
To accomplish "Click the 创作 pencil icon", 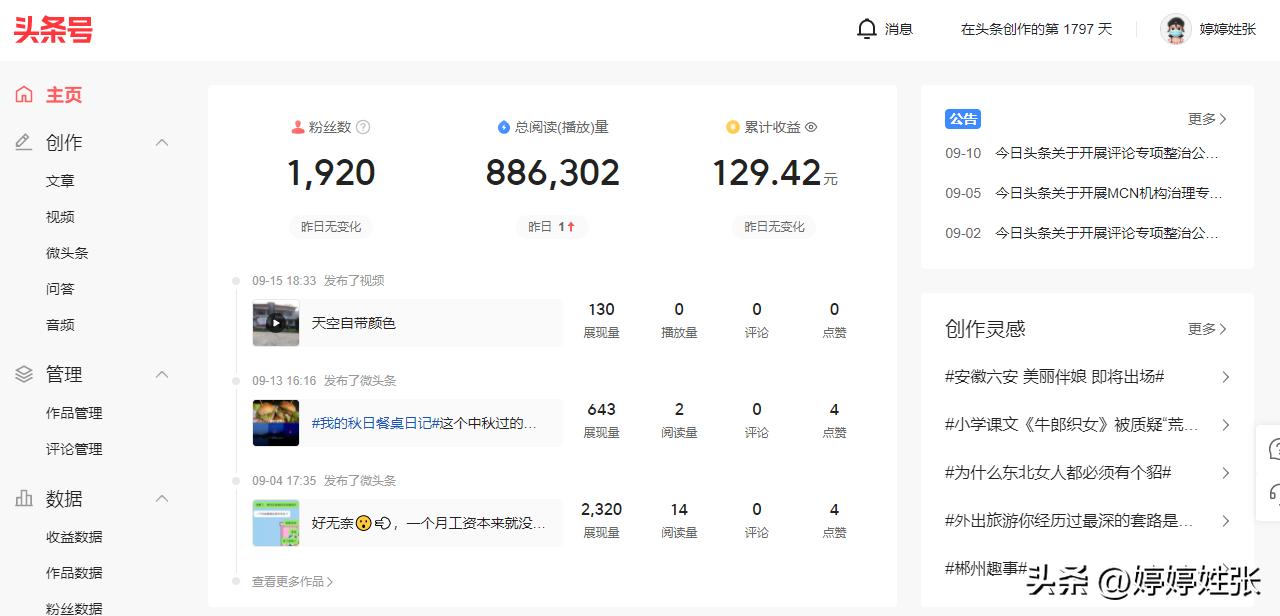I will coord(24,143).
